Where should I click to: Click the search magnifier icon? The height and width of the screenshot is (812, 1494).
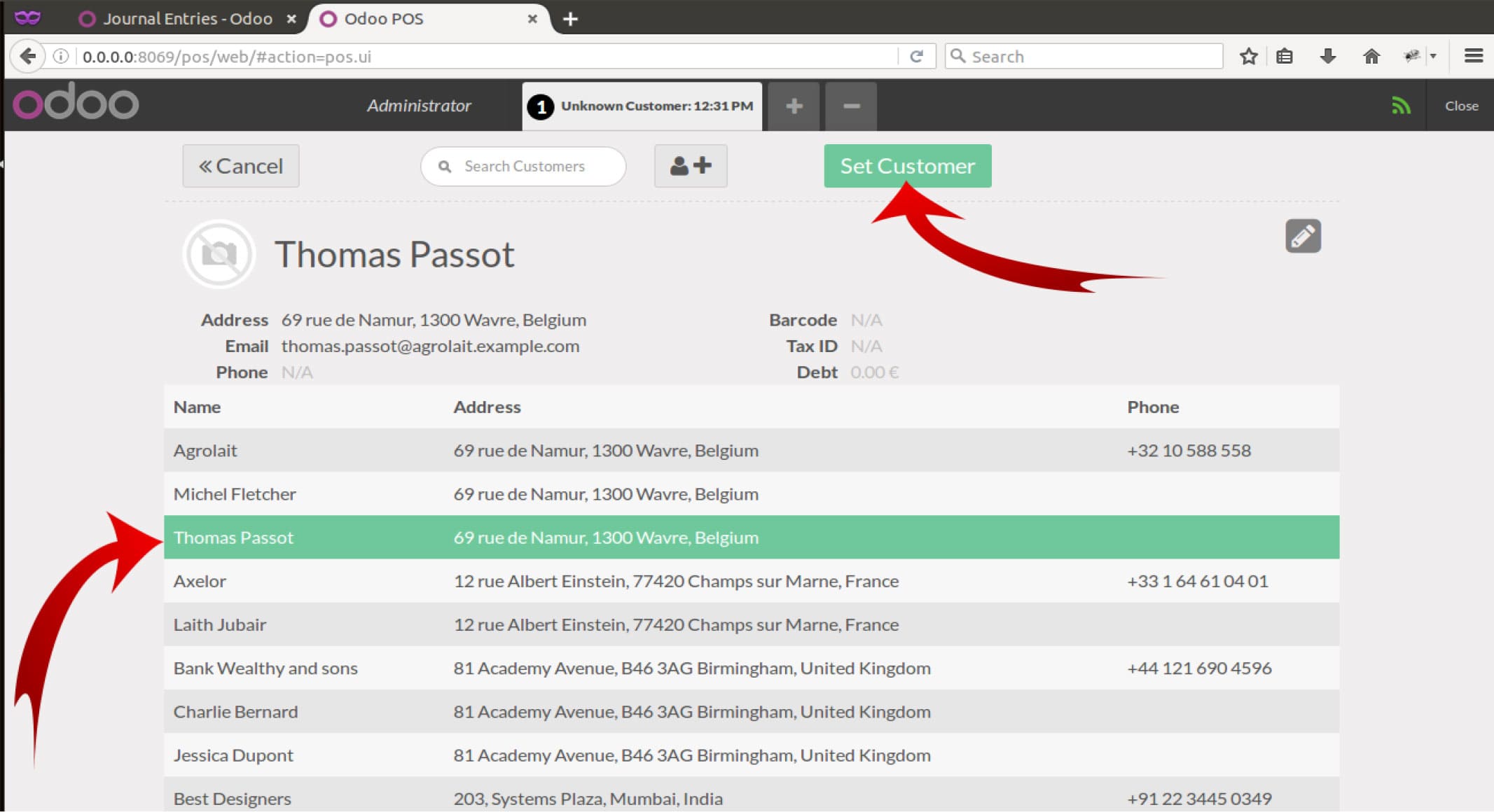444,167
